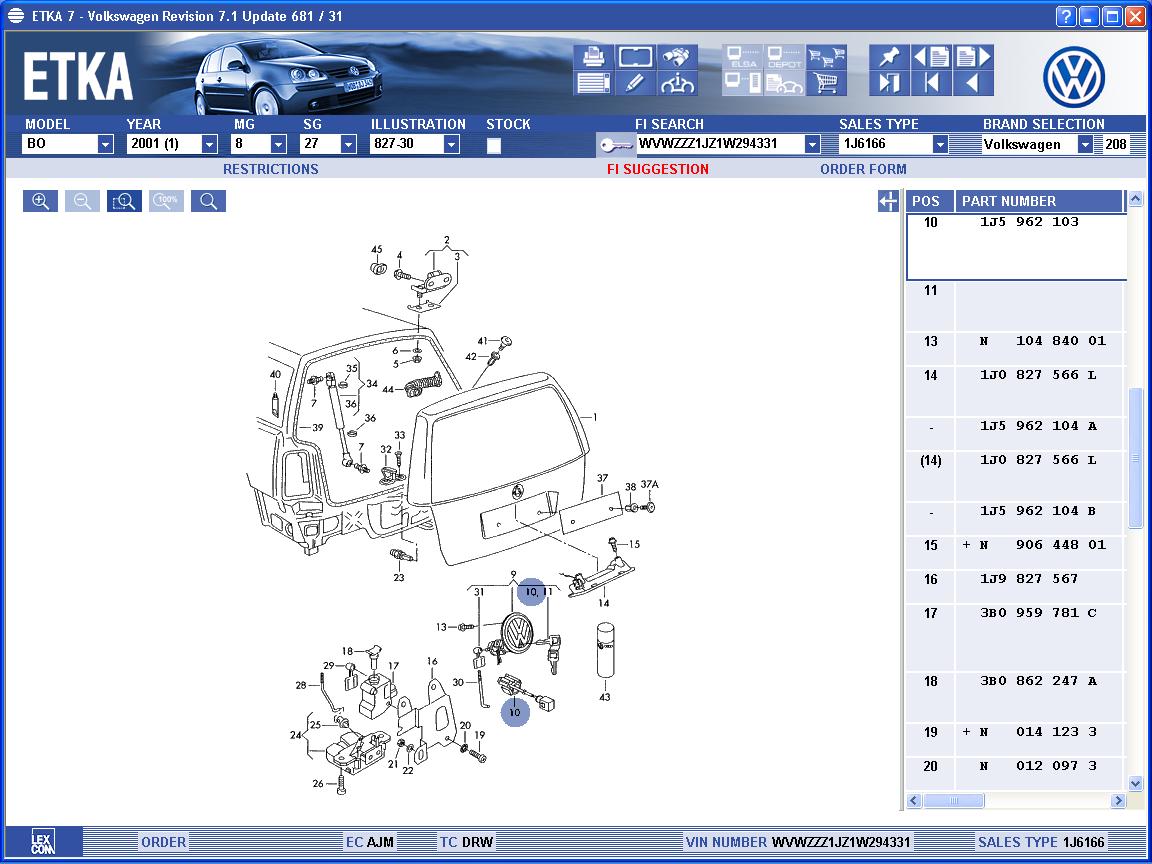Click the plain magnifier icon
Viewport: 1152px width, 864px height.
(x=209, y=201)
